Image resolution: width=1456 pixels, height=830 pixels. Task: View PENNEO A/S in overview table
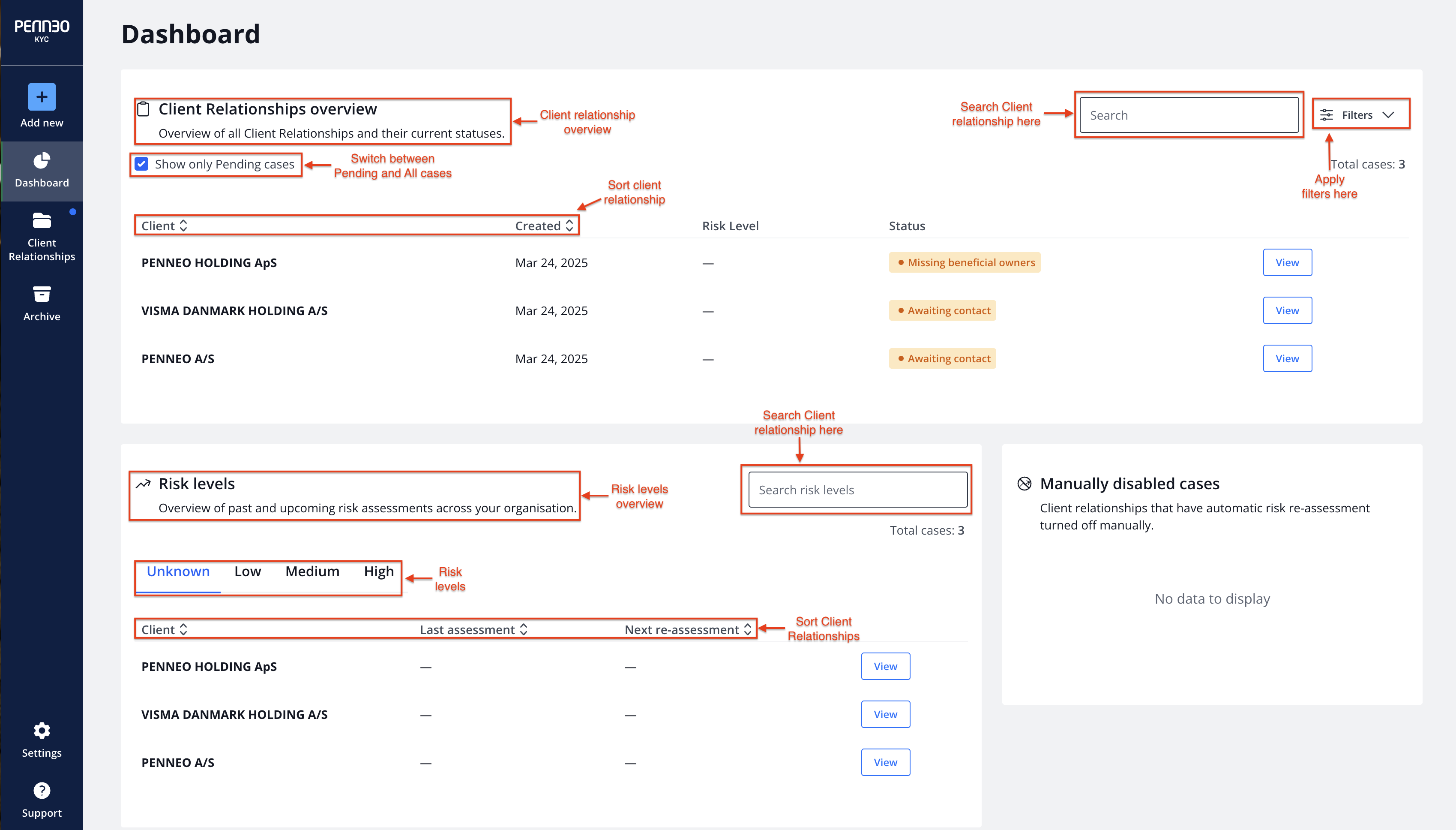1287,358
